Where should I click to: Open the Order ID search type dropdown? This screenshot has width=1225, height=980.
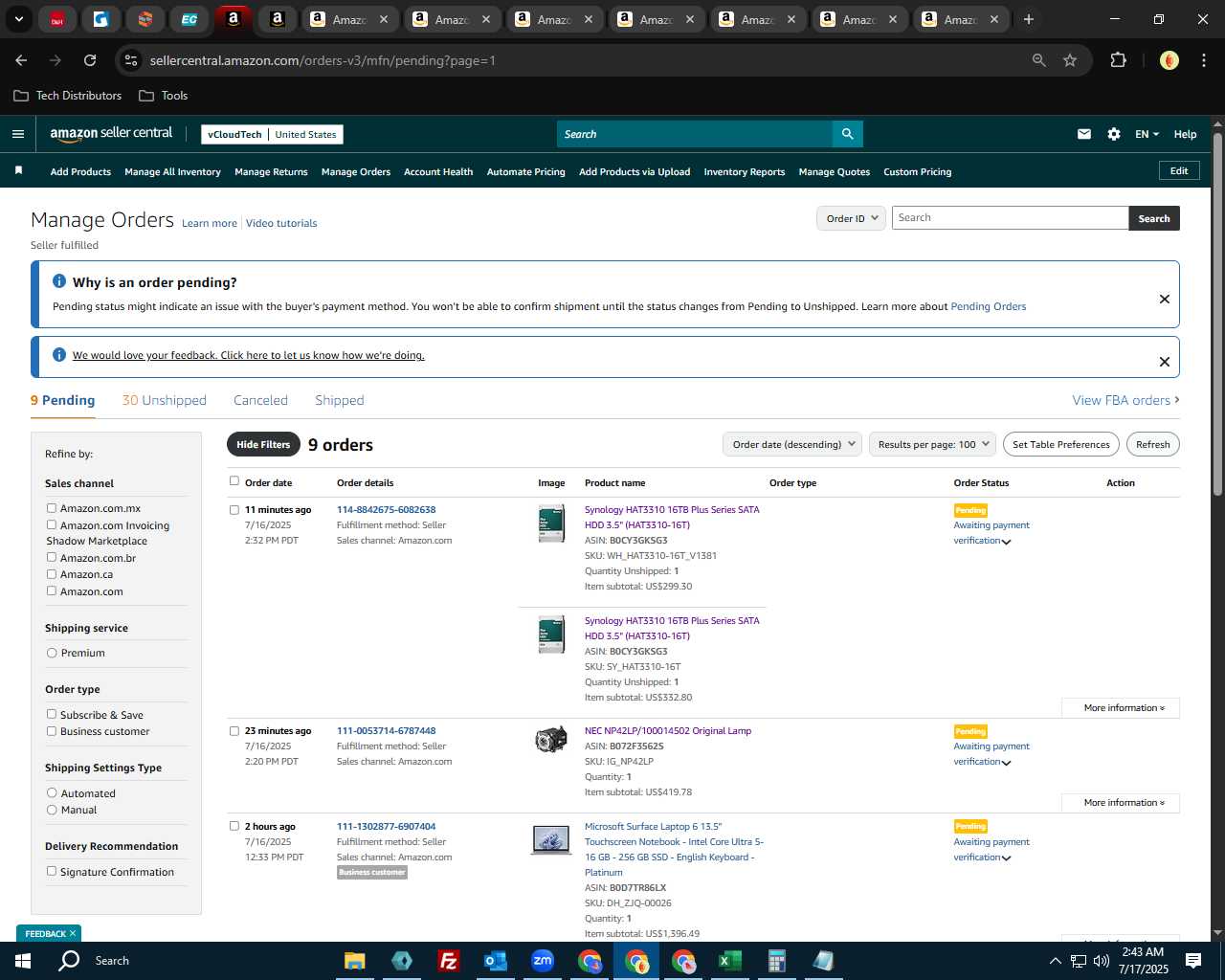pos(852,218)
